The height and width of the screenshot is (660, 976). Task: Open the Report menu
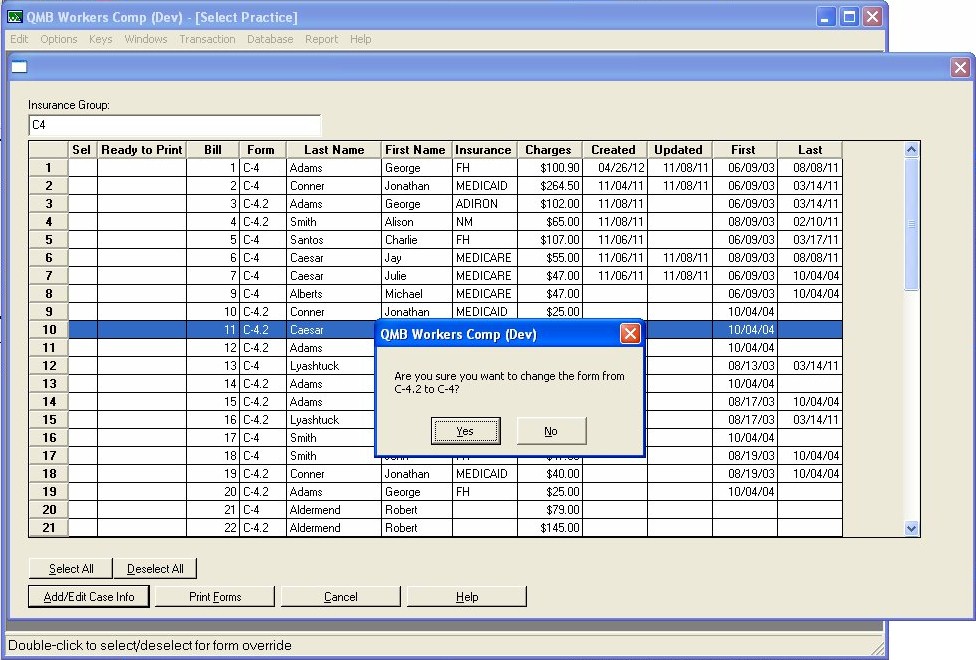coord(321,39)
